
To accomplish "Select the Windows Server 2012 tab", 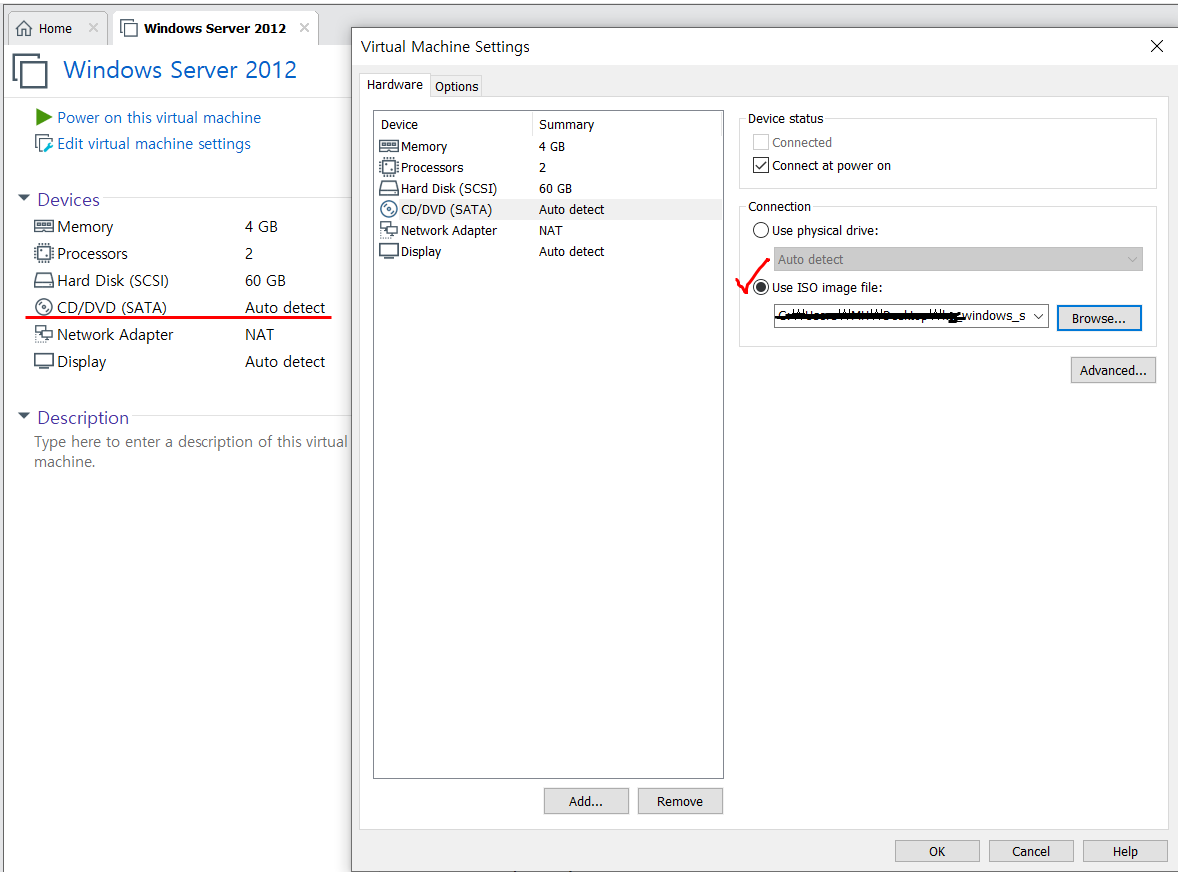I will (215, 29).
